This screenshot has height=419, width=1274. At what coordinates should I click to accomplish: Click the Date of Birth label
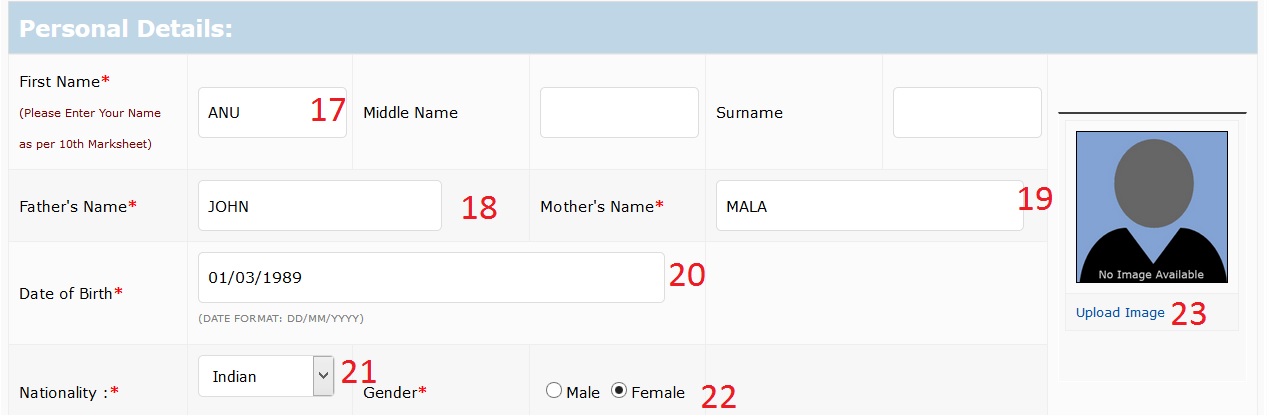[x=71, y=294]
